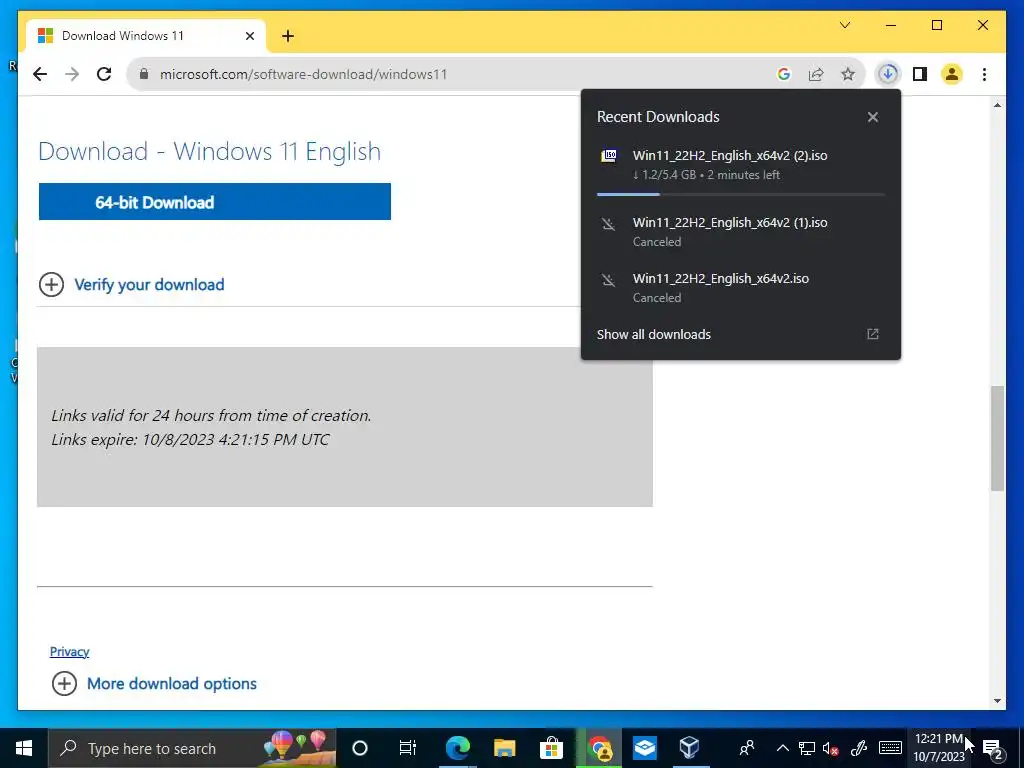This screenshot has height=768, width=1024.
Task: Expand More download options section
Action: tap(154, 684)
